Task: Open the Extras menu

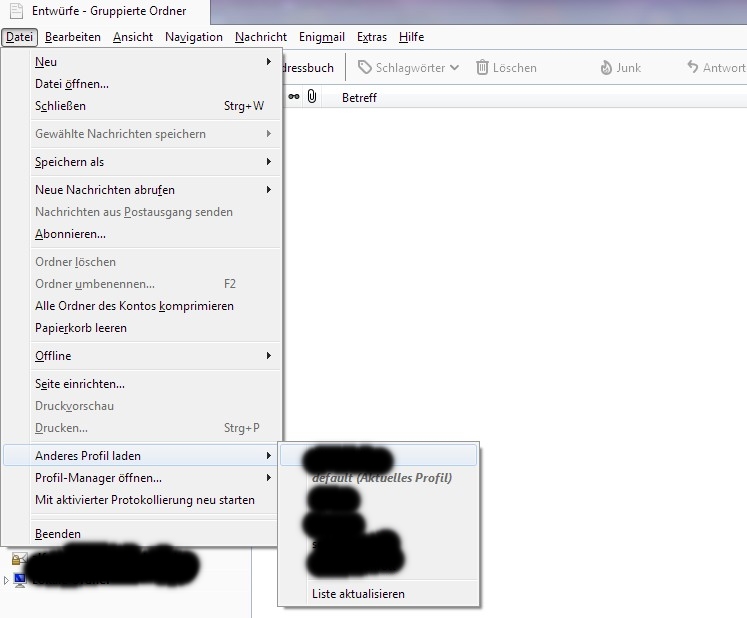Action: tap(372, 37)
